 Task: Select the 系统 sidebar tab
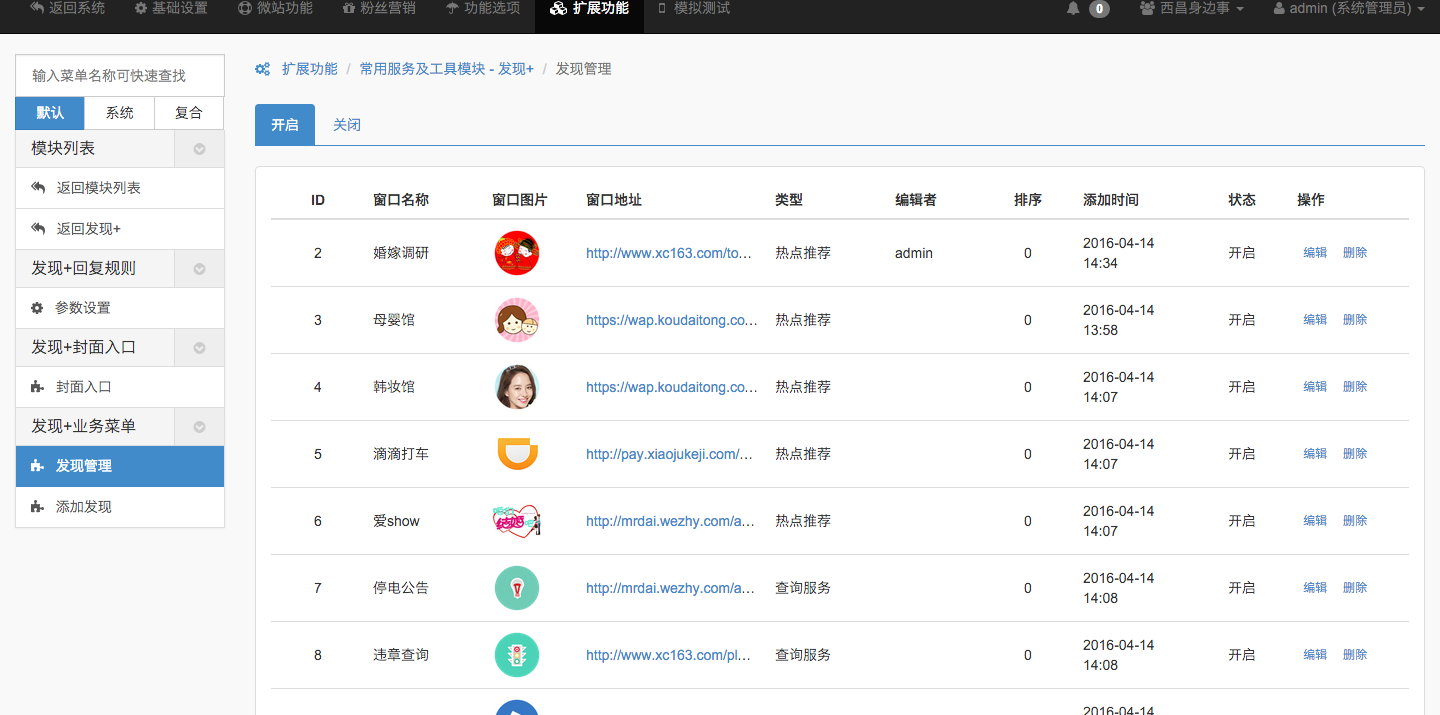(x=120, y=113)
